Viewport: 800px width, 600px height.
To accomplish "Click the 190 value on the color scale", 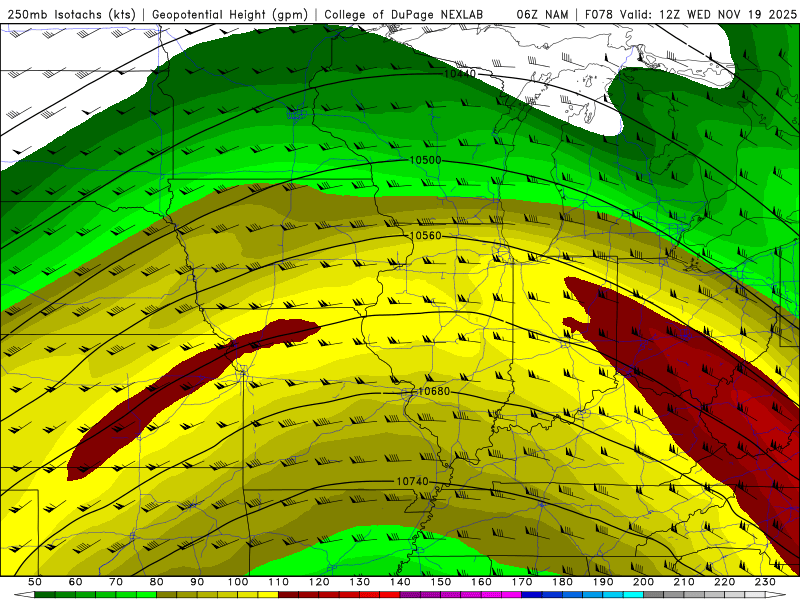I will click(x=603, y=582).
